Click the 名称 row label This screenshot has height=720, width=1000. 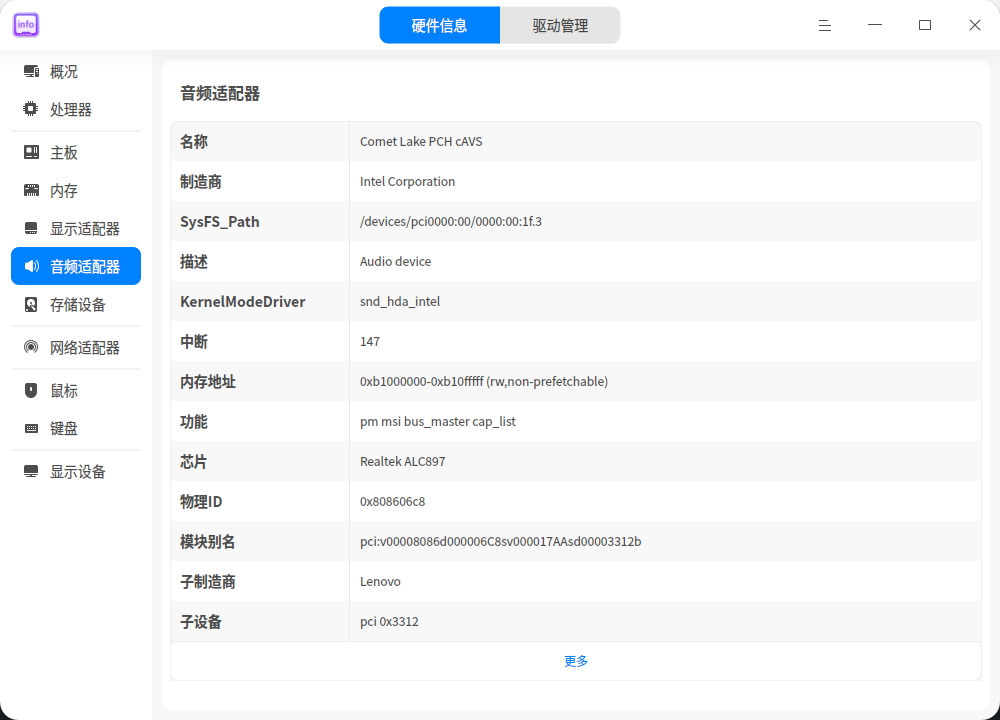194,142
